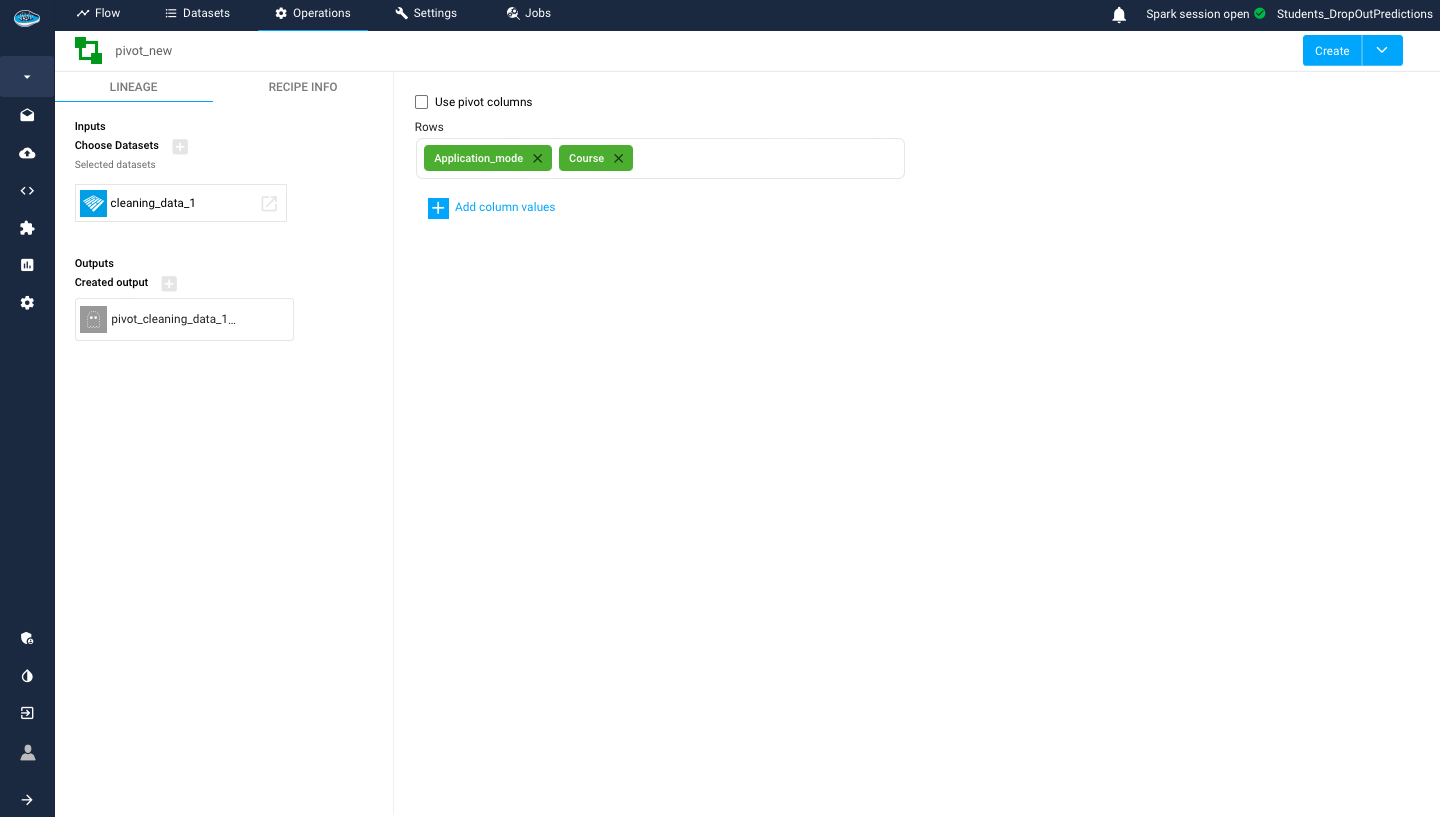Image resolution: width=1440 pixels, height=817 pixels.
Task: Expand the top sidebar dropdown caret
Action: (27, 77)
